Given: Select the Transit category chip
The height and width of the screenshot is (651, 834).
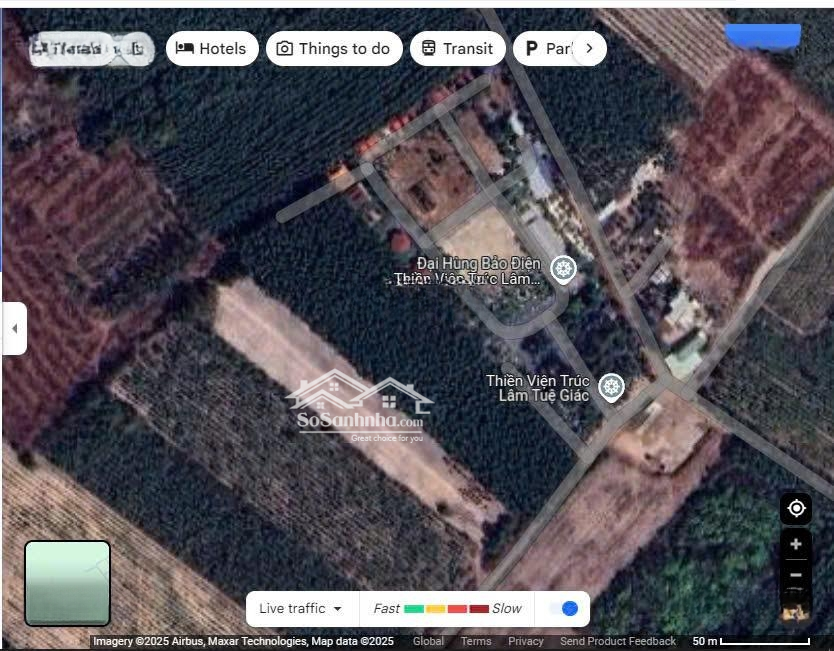Looking at the screenshot, I should pos(457,48).
